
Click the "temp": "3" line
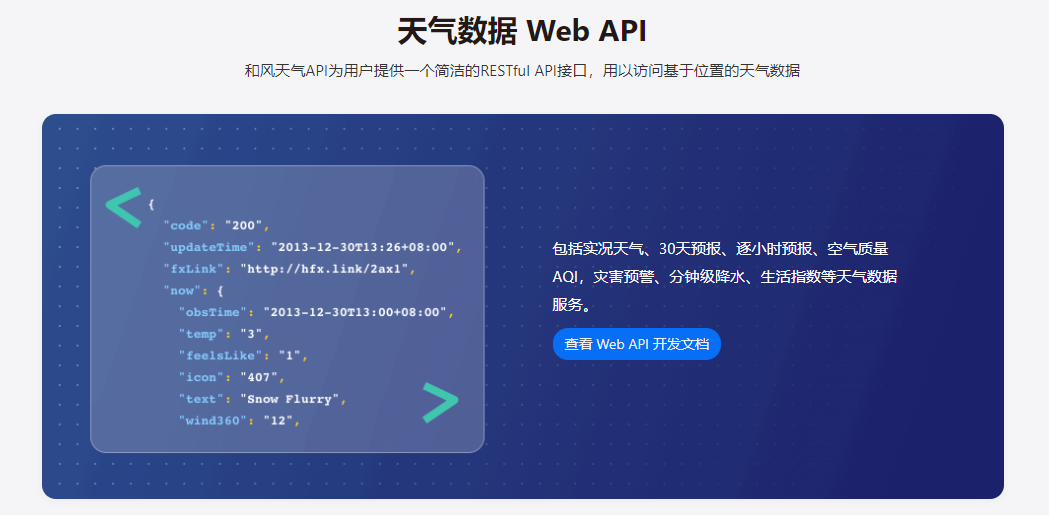point(223,334)
